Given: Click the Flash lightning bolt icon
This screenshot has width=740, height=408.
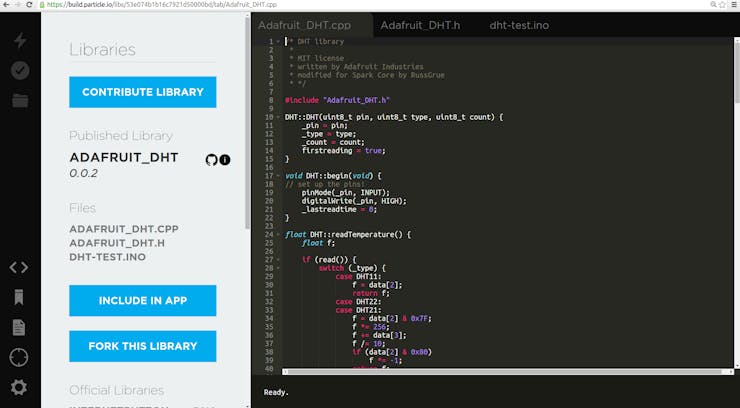Looking at the screenshot, I should coord(20,40).
